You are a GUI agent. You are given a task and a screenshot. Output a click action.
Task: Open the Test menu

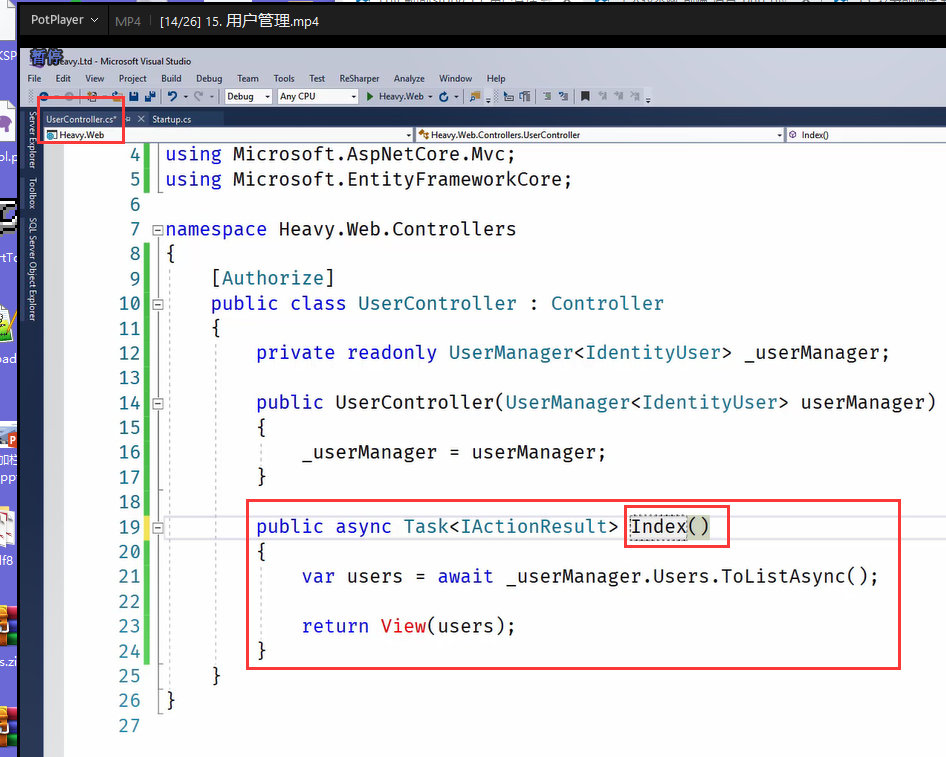click(317, 78)
